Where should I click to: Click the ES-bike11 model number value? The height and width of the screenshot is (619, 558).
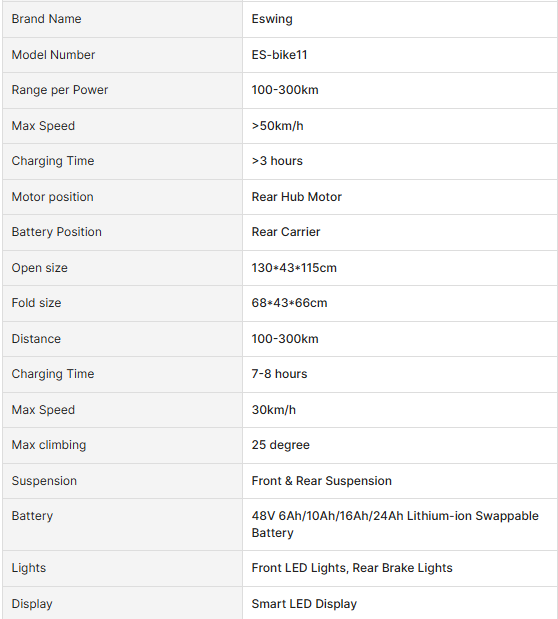(x=279, y=54)
